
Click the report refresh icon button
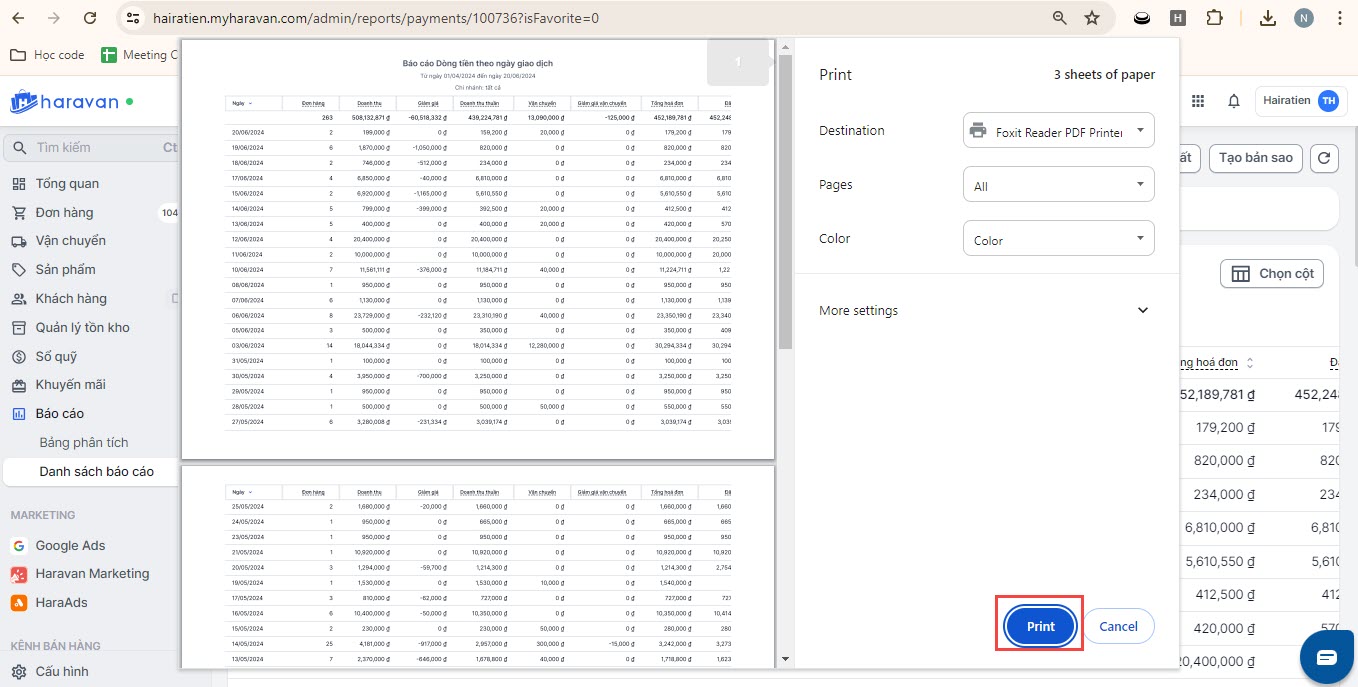(1324, 158)
